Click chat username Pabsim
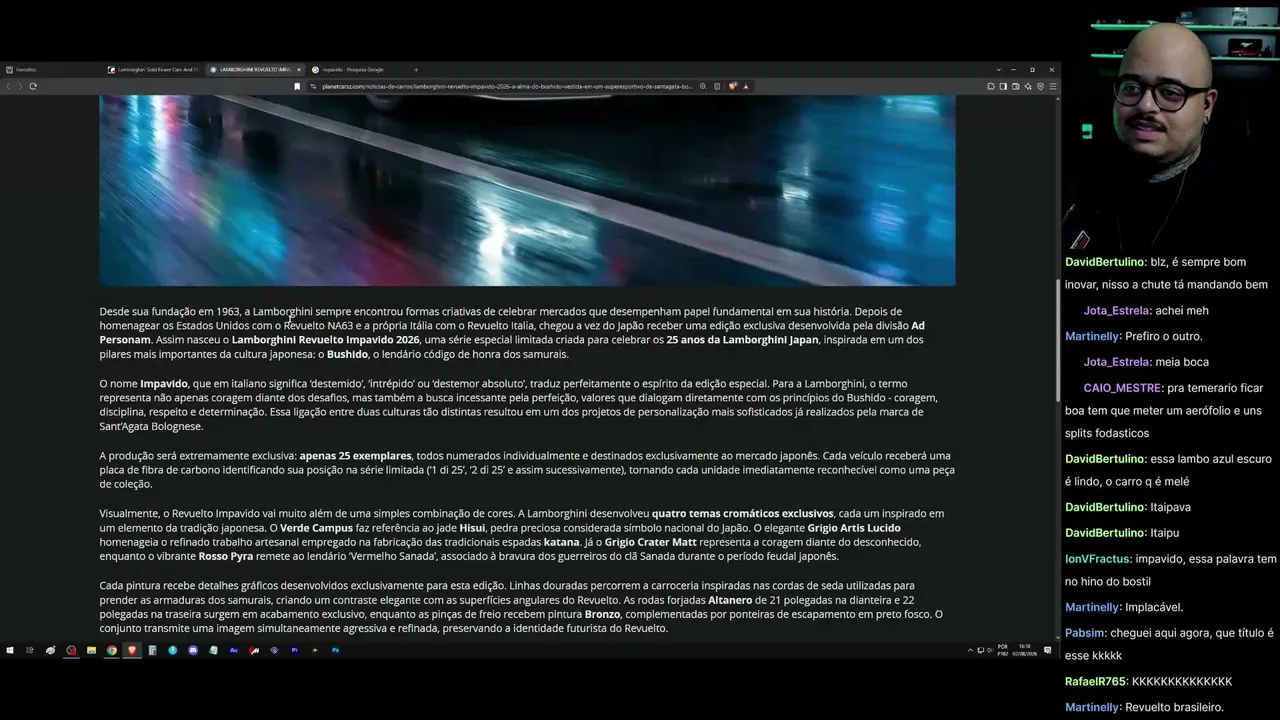 tap(1086, 633)
